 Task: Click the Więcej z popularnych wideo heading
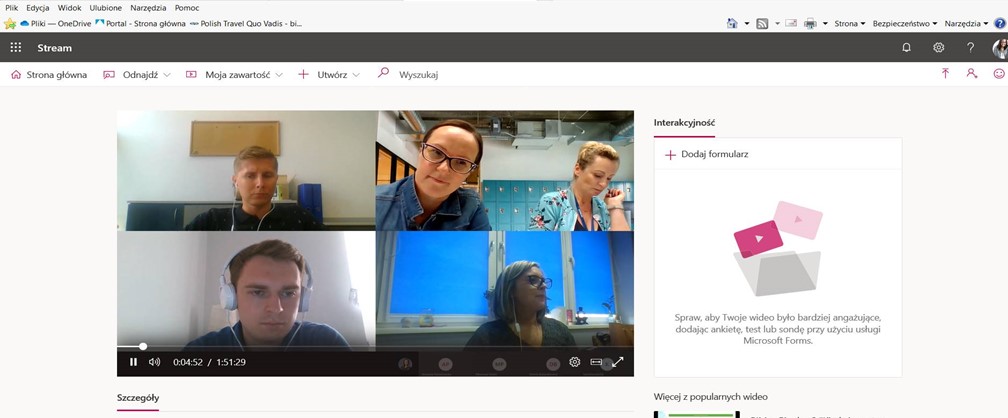click(710, 397)
